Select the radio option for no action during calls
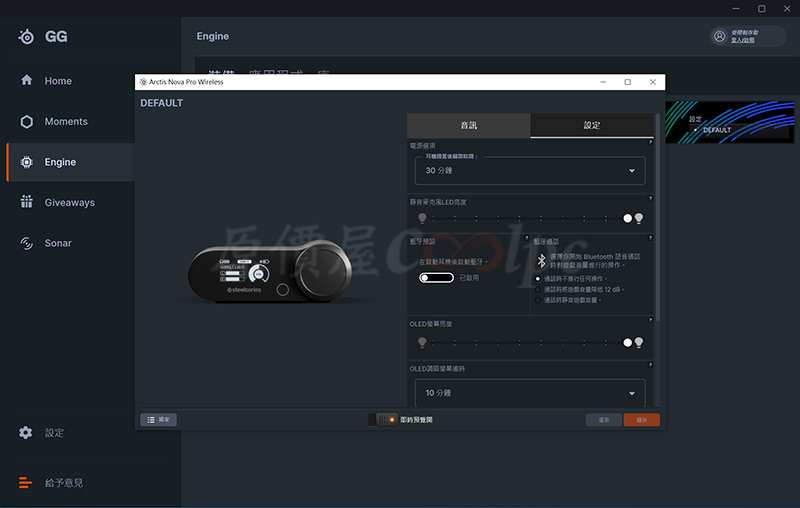Viewport: 800px width, 508px height. [537, 278]
